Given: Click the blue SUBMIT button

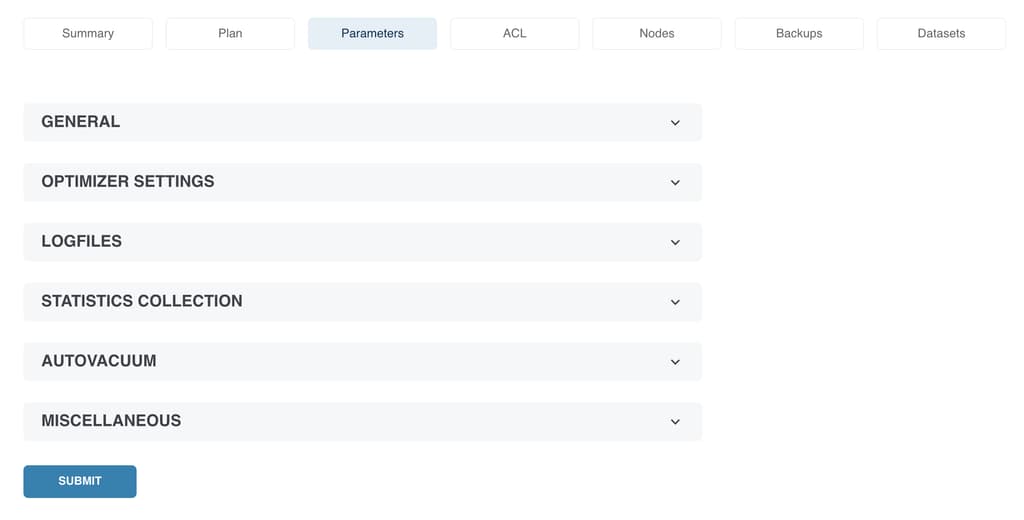Looking at the screenshot, I should (x=80, y=481).
